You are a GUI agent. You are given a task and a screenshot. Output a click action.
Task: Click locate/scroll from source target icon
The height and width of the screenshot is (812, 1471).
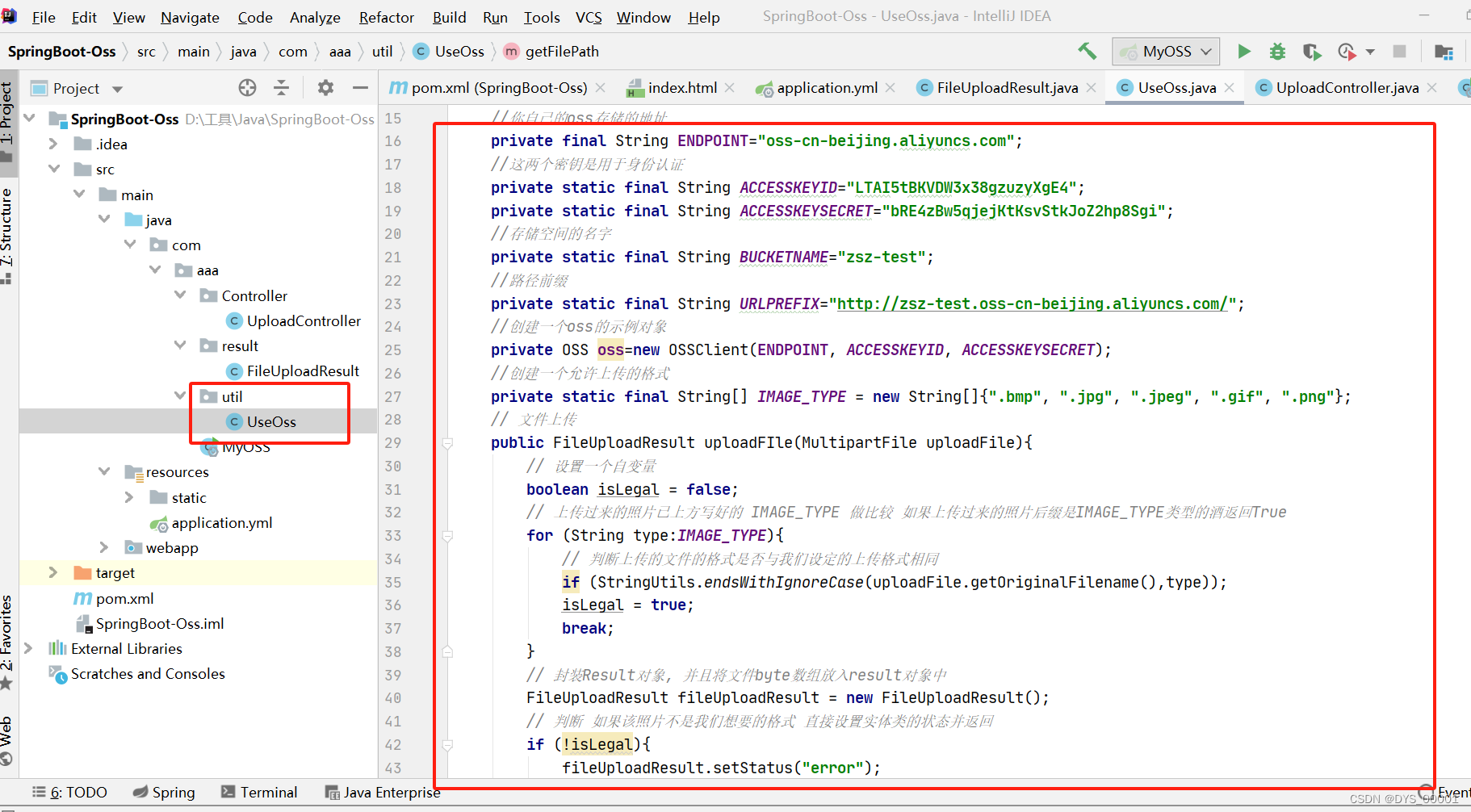pos(247,88)
